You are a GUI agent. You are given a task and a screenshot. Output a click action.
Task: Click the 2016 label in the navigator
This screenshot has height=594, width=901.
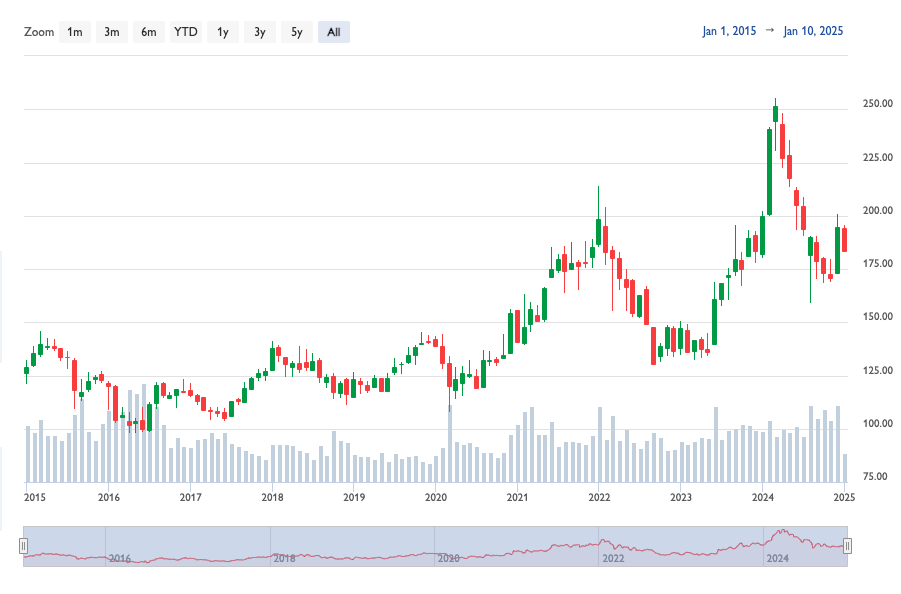120,558
